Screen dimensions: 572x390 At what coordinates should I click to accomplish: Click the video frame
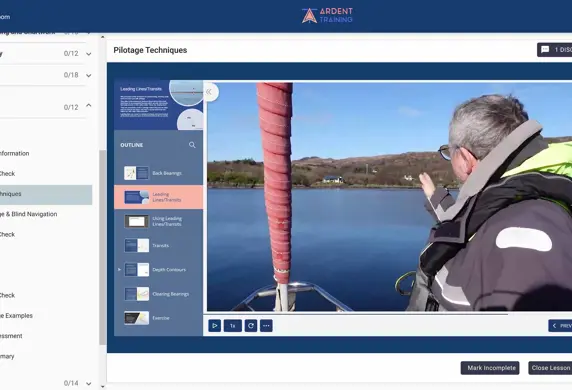point(389,197)
